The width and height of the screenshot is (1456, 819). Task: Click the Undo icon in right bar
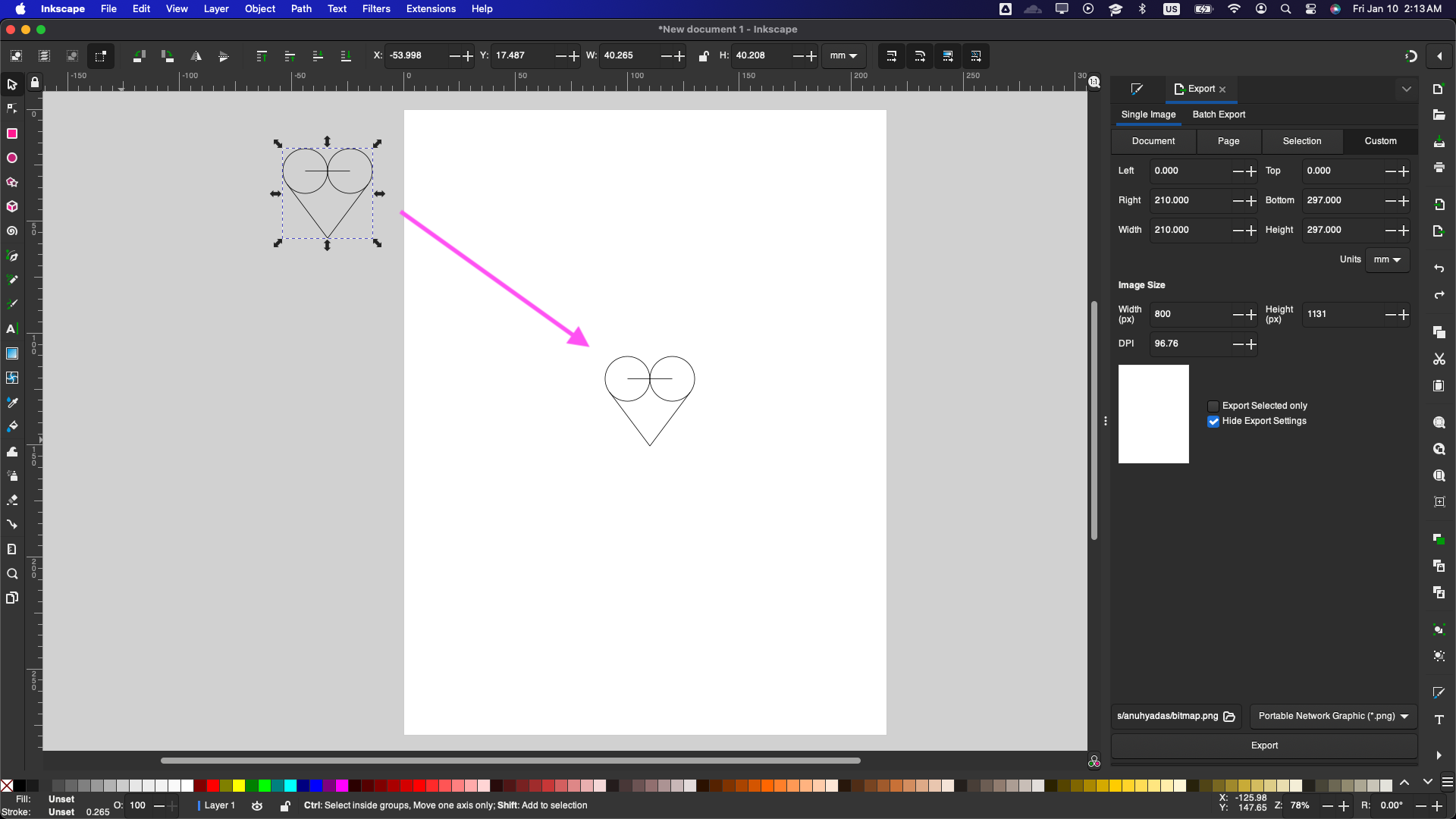pyautogui.click(x=1439, y=268)
